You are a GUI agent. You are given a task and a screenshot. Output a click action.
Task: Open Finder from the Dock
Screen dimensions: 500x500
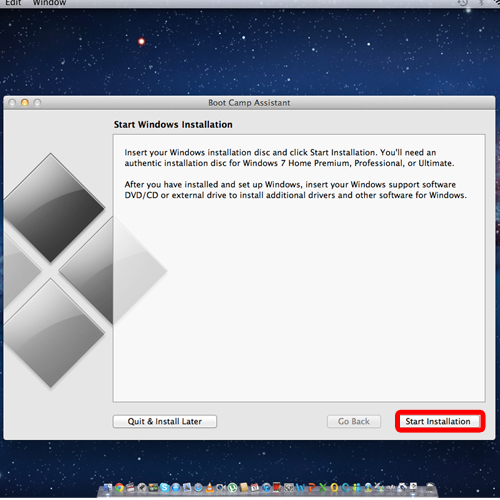(107, 488)
